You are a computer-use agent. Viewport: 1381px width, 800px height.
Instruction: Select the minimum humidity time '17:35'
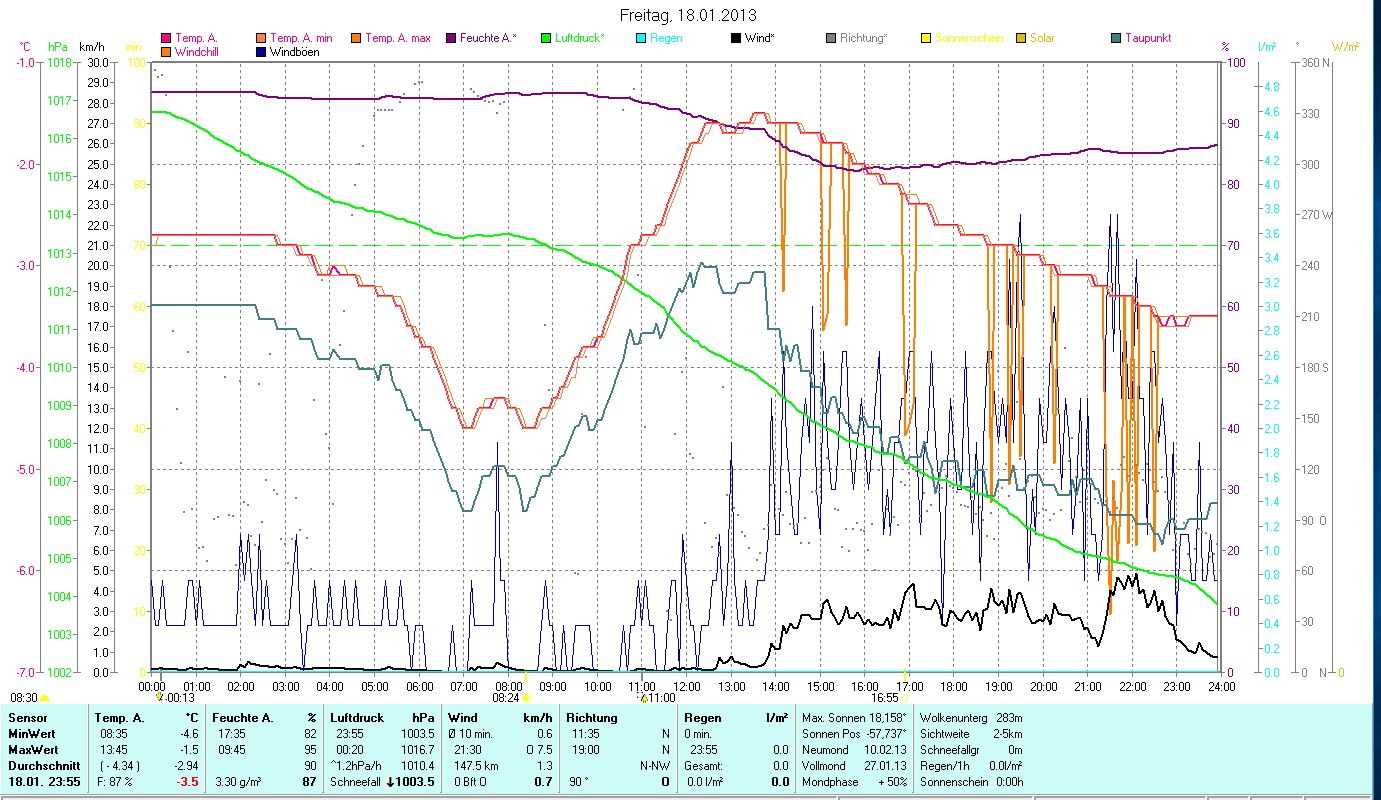pyautogui.click(x=230, y=733)
